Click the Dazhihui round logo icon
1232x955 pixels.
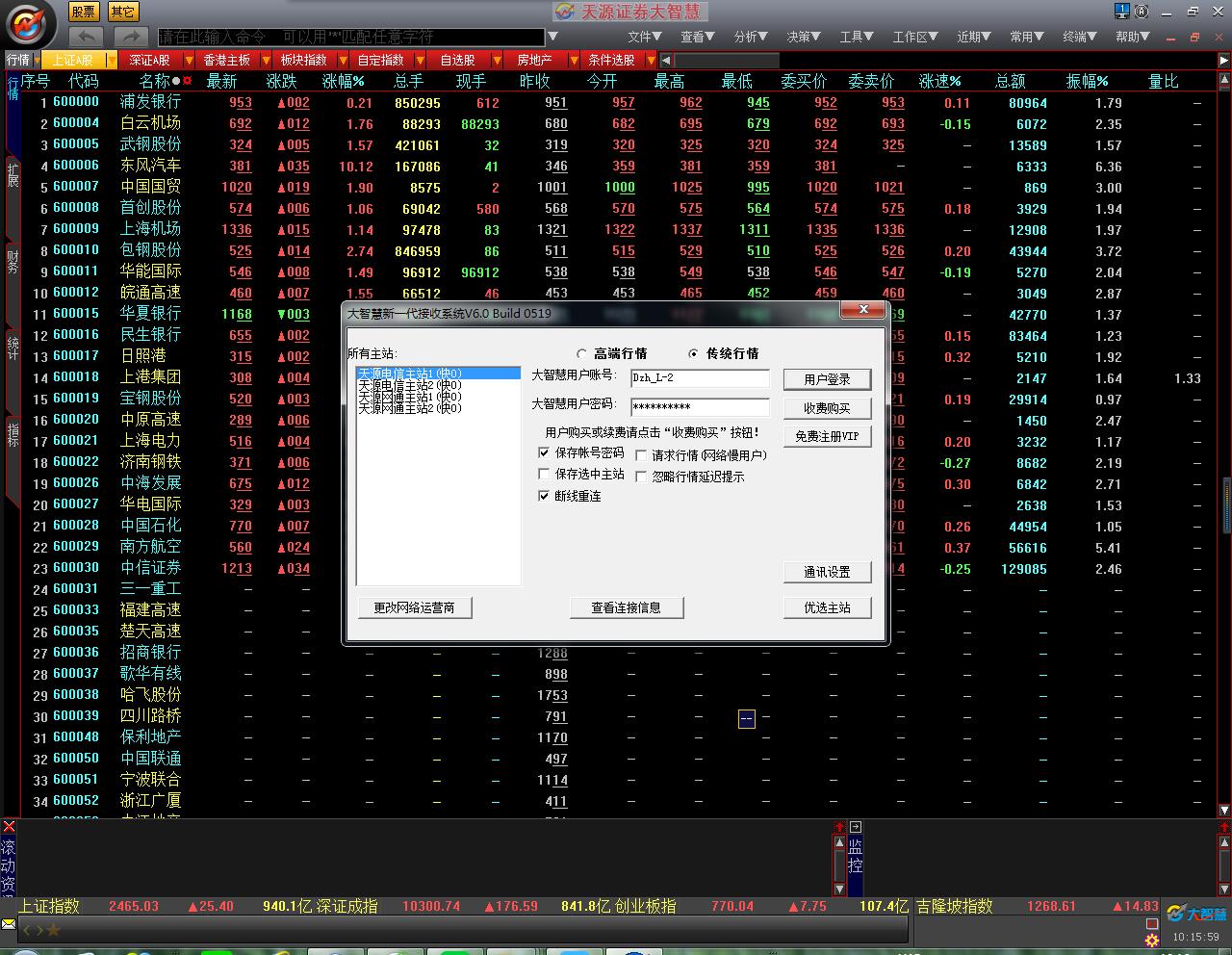point(29,25)
